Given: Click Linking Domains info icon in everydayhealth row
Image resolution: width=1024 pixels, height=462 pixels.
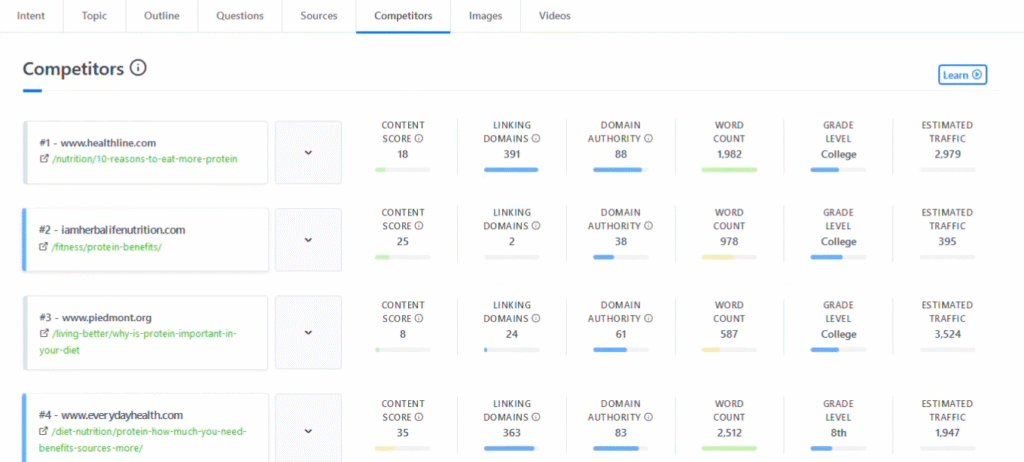Looking at the screenshot, I should [x=536, y=417].
